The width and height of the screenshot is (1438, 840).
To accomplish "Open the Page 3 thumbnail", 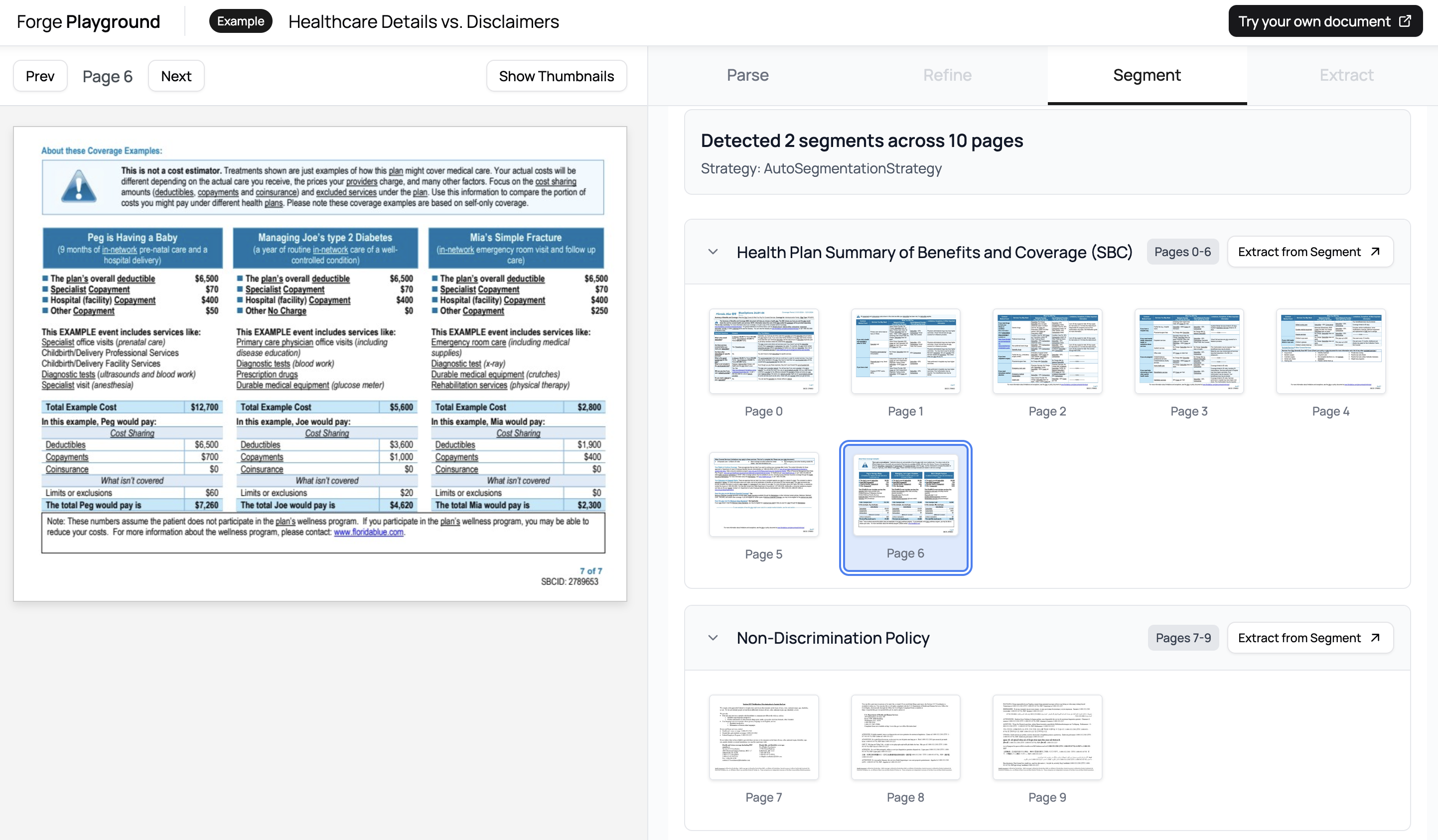I will [1189, 352].
